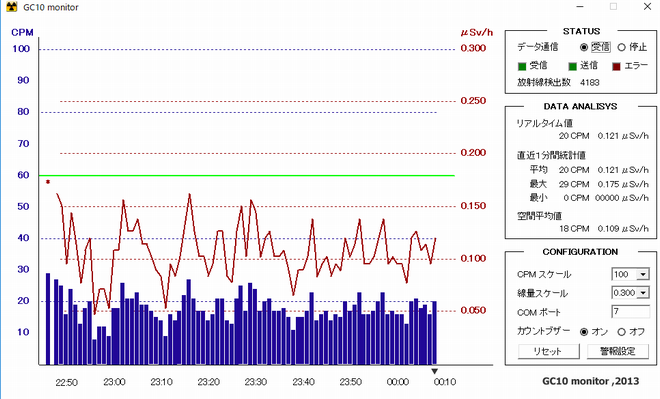The width and height of the screenshot is (660, 399).
Task: Click the 00:10 time axis label
Action: pyautogui.click(x=444, y=382)
